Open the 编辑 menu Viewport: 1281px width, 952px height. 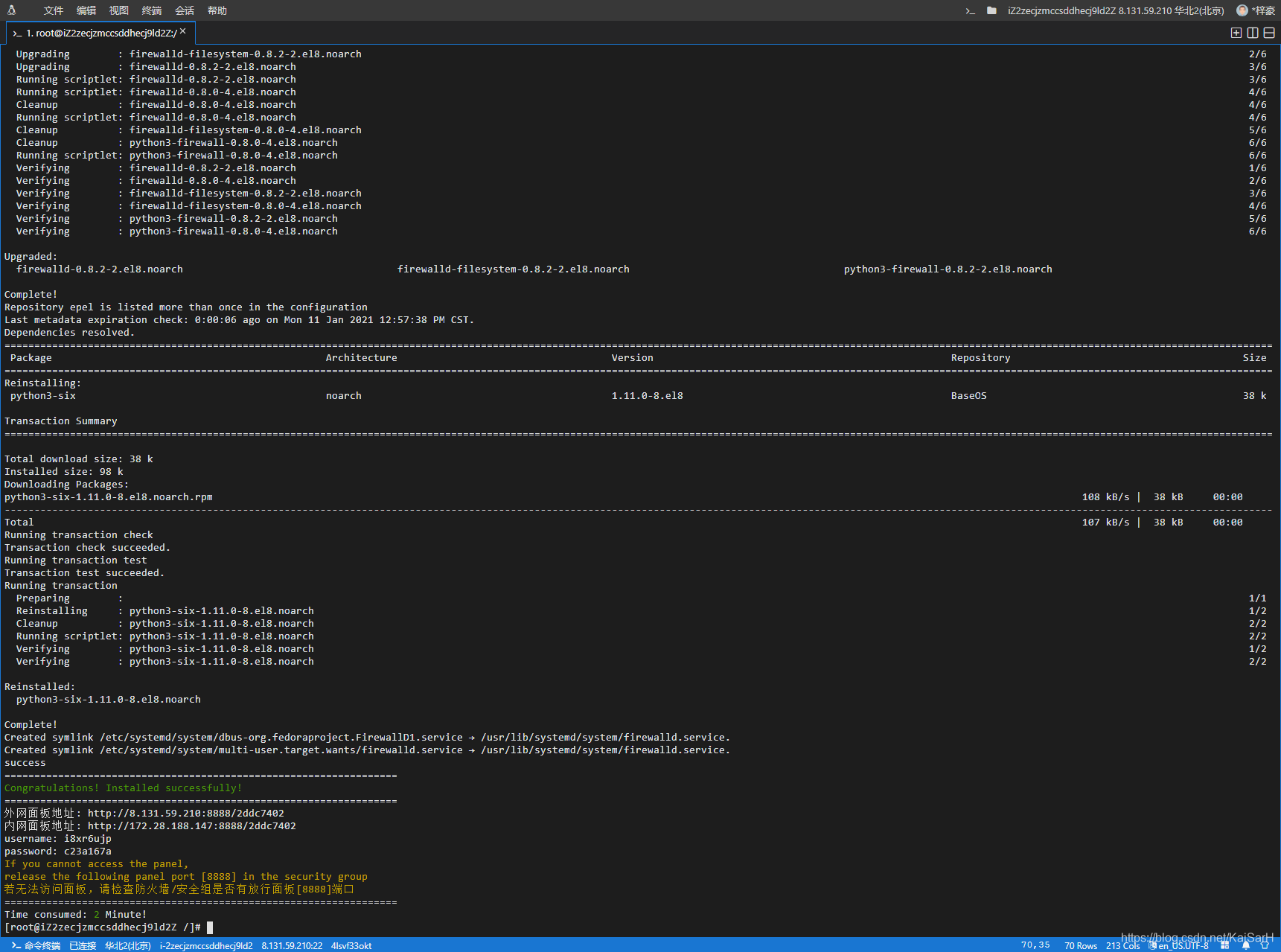tap(86, 10)
